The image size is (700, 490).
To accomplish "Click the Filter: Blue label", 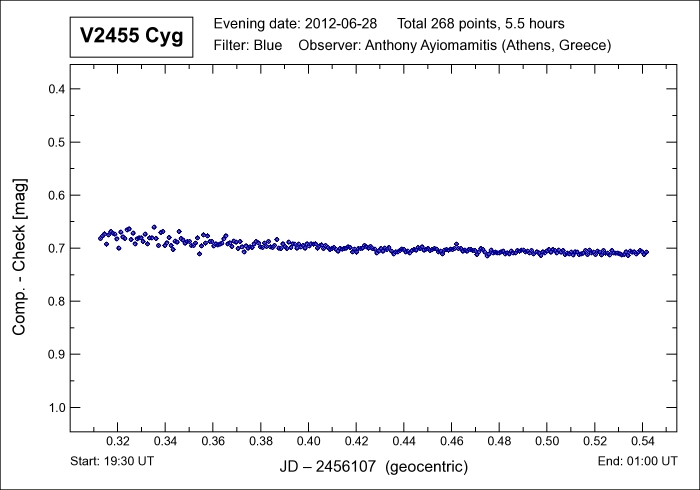I will coord(248,46).
